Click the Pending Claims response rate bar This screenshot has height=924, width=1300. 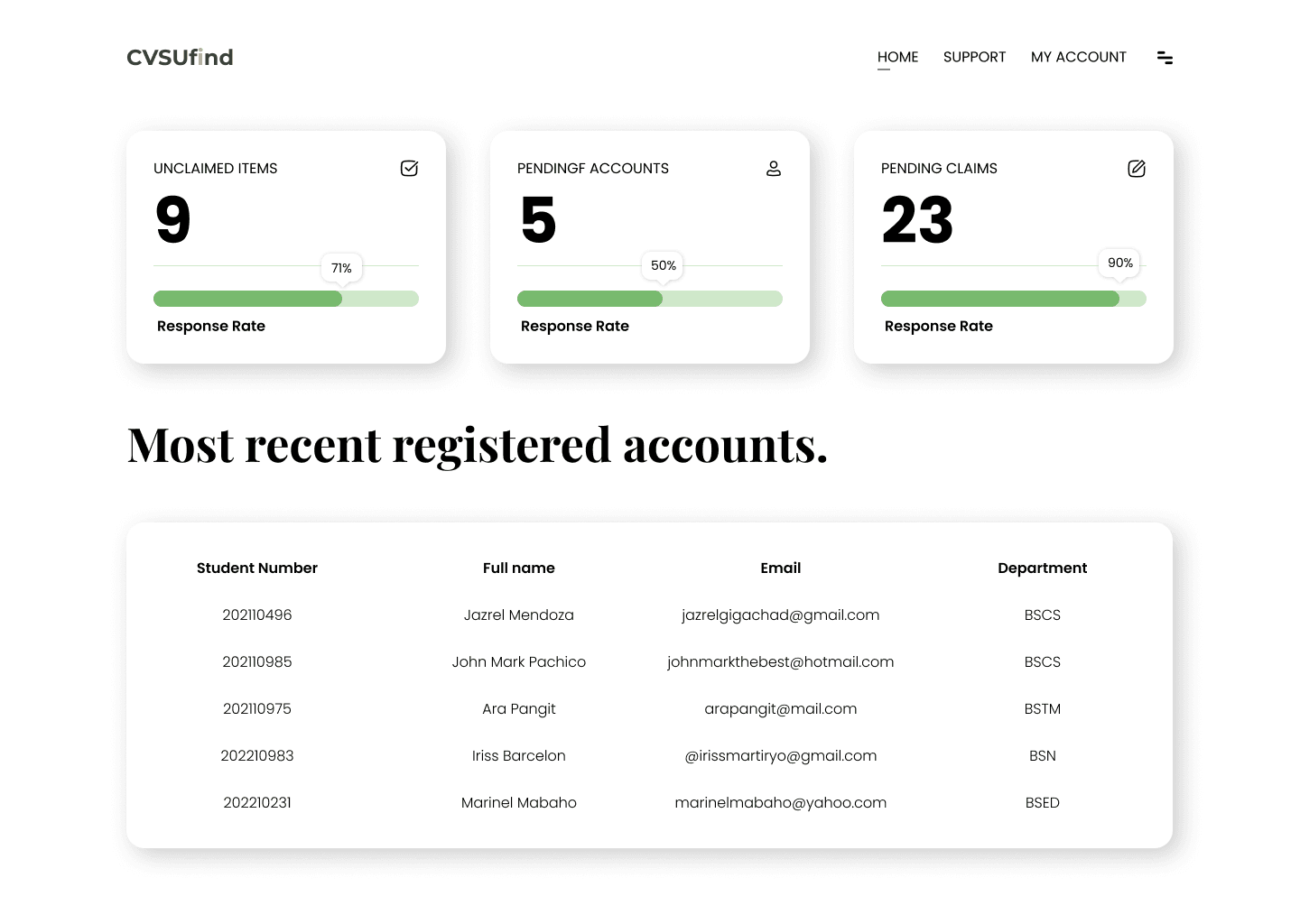point(1013,299)
